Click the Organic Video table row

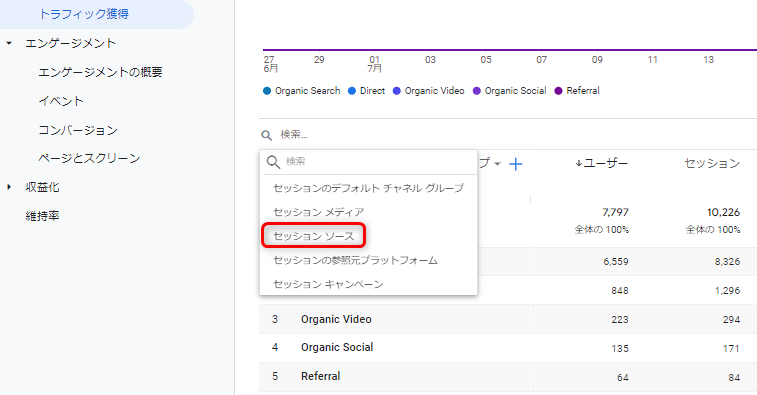[x=508, y=319]
